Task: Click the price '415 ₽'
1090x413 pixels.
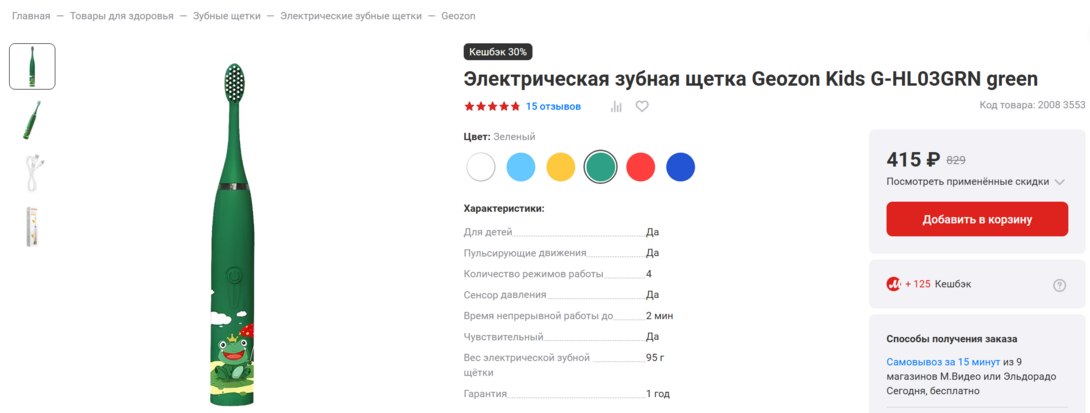Action: pyautogui.click(x=913, y=160)
